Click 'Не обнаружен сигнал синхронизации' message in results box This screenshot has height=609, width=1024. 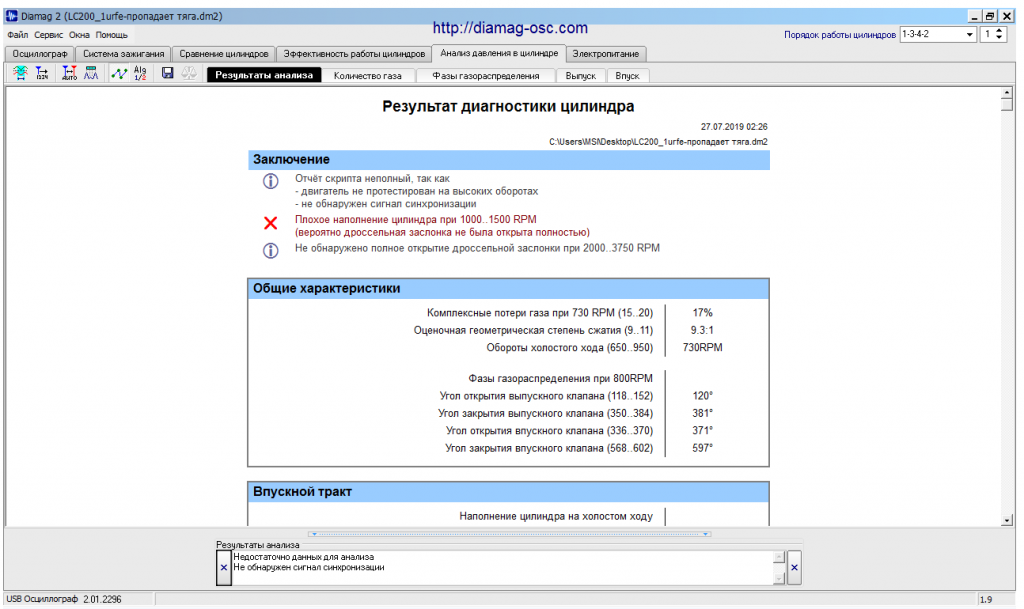pos(309,567)
